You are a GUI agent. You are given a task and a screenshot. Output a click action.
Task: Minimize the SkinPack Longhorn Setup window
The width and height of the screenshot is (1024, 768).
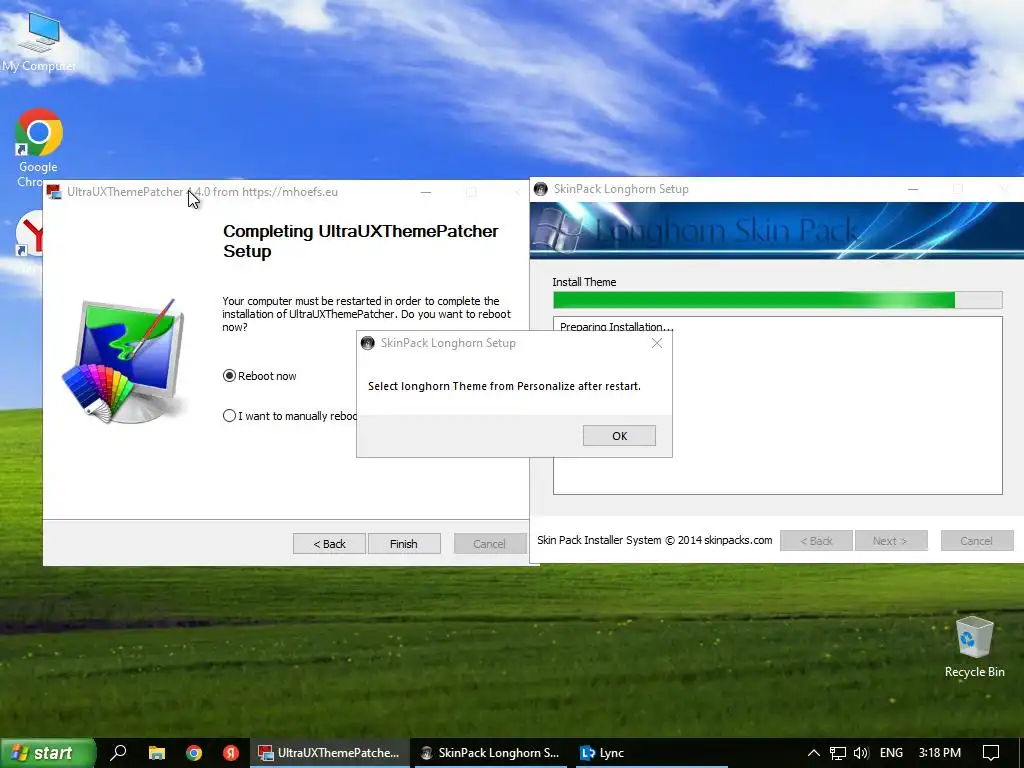click(913, 189)
